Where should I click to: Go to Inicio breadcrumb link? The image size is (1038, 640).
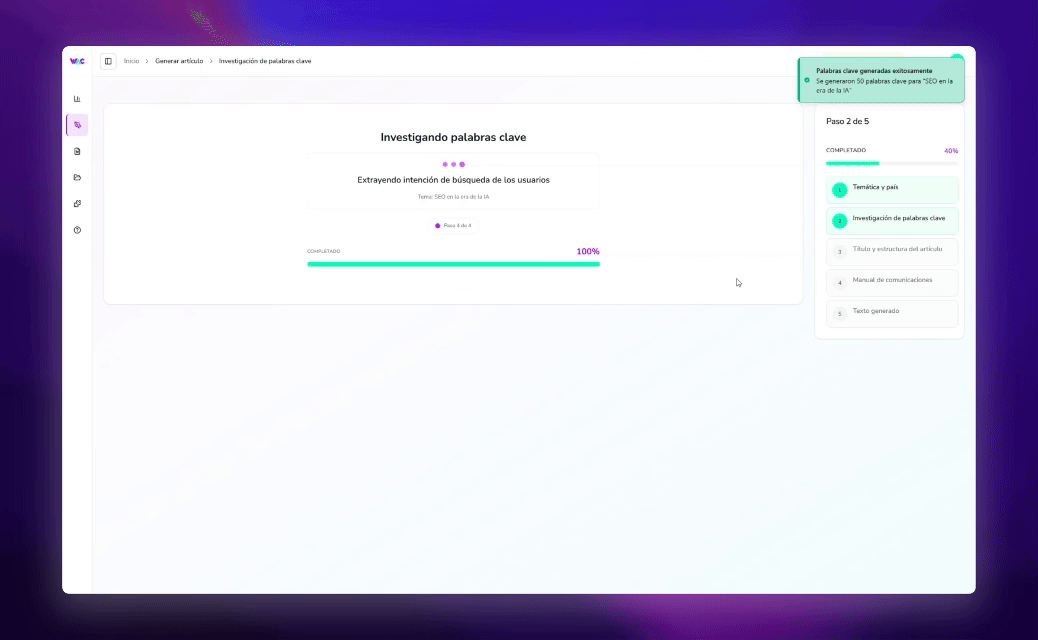pos(131,61)
